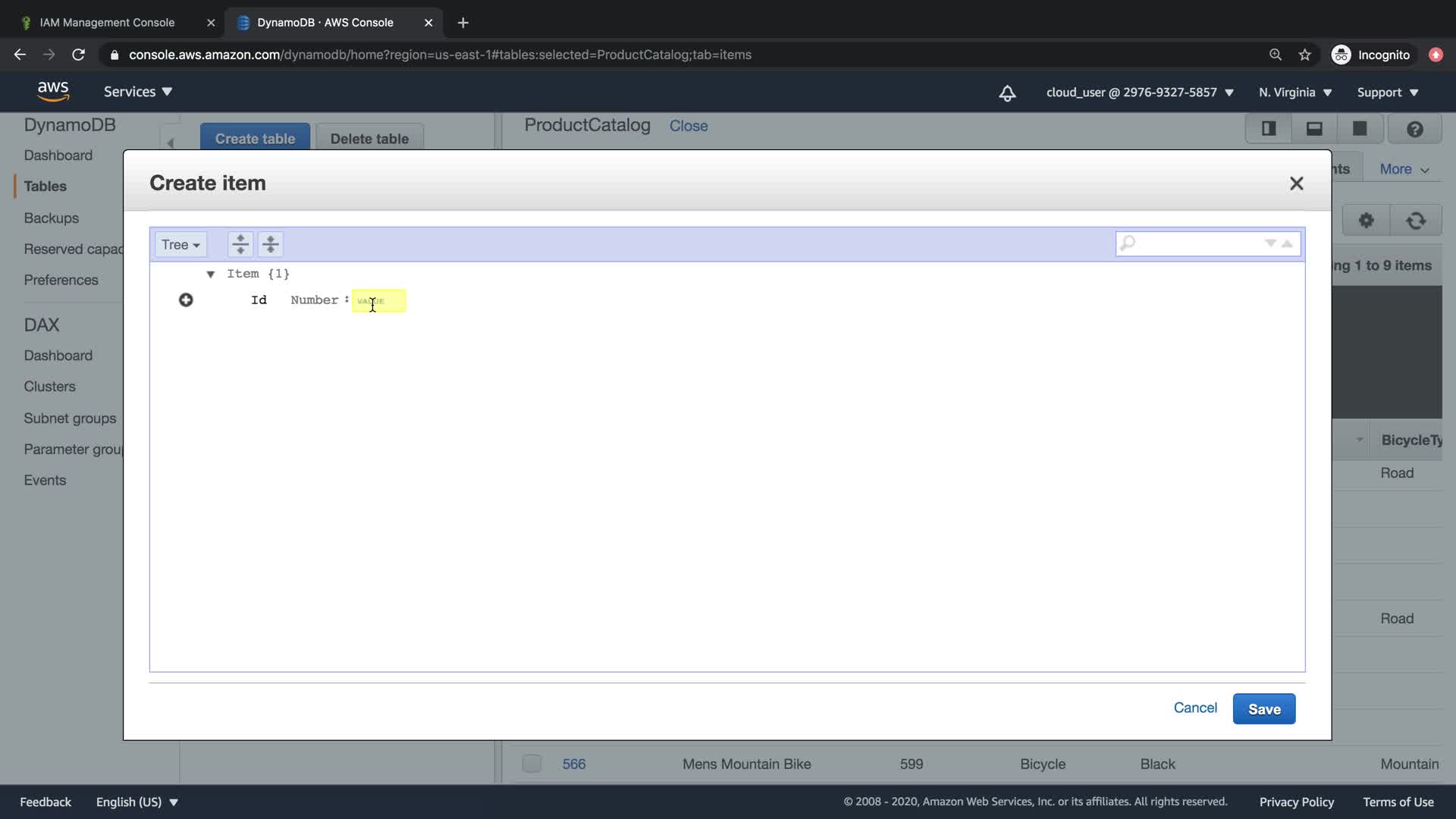Click the plus icon beside the Id field
This screenshot has height=819, width=1456.
pos(186,300)
